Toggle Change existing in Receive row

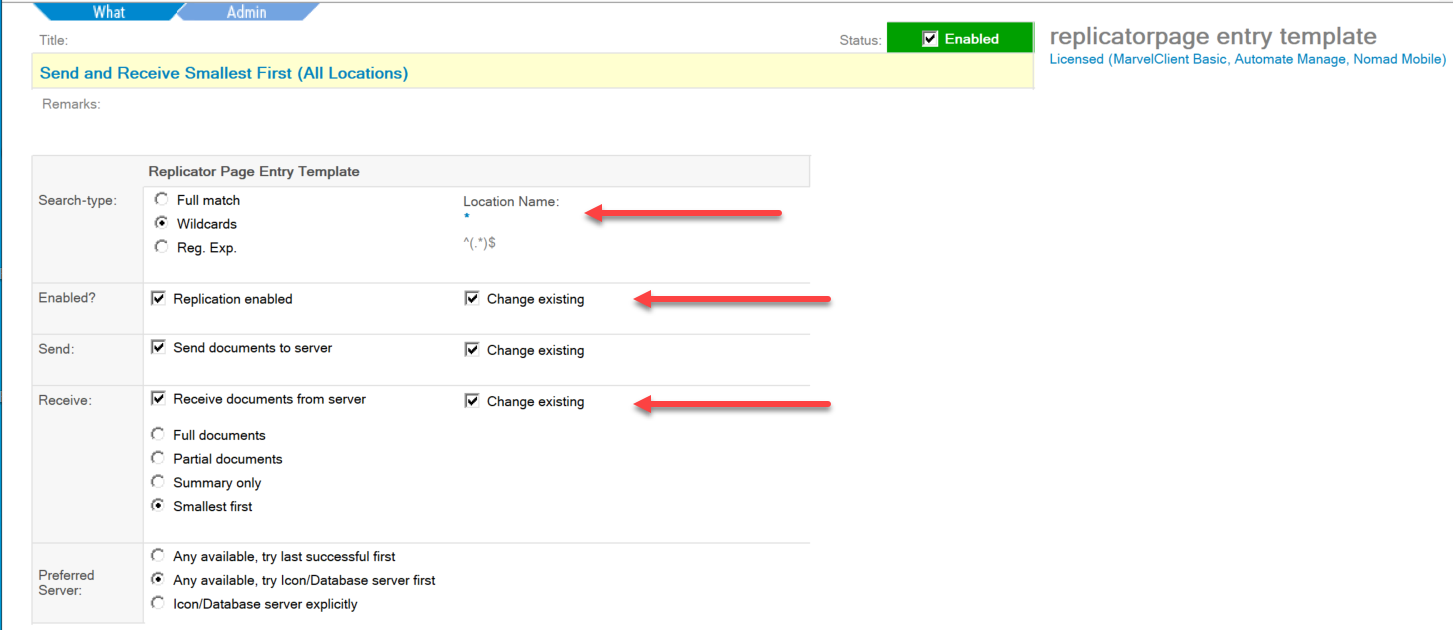(472, 401)
